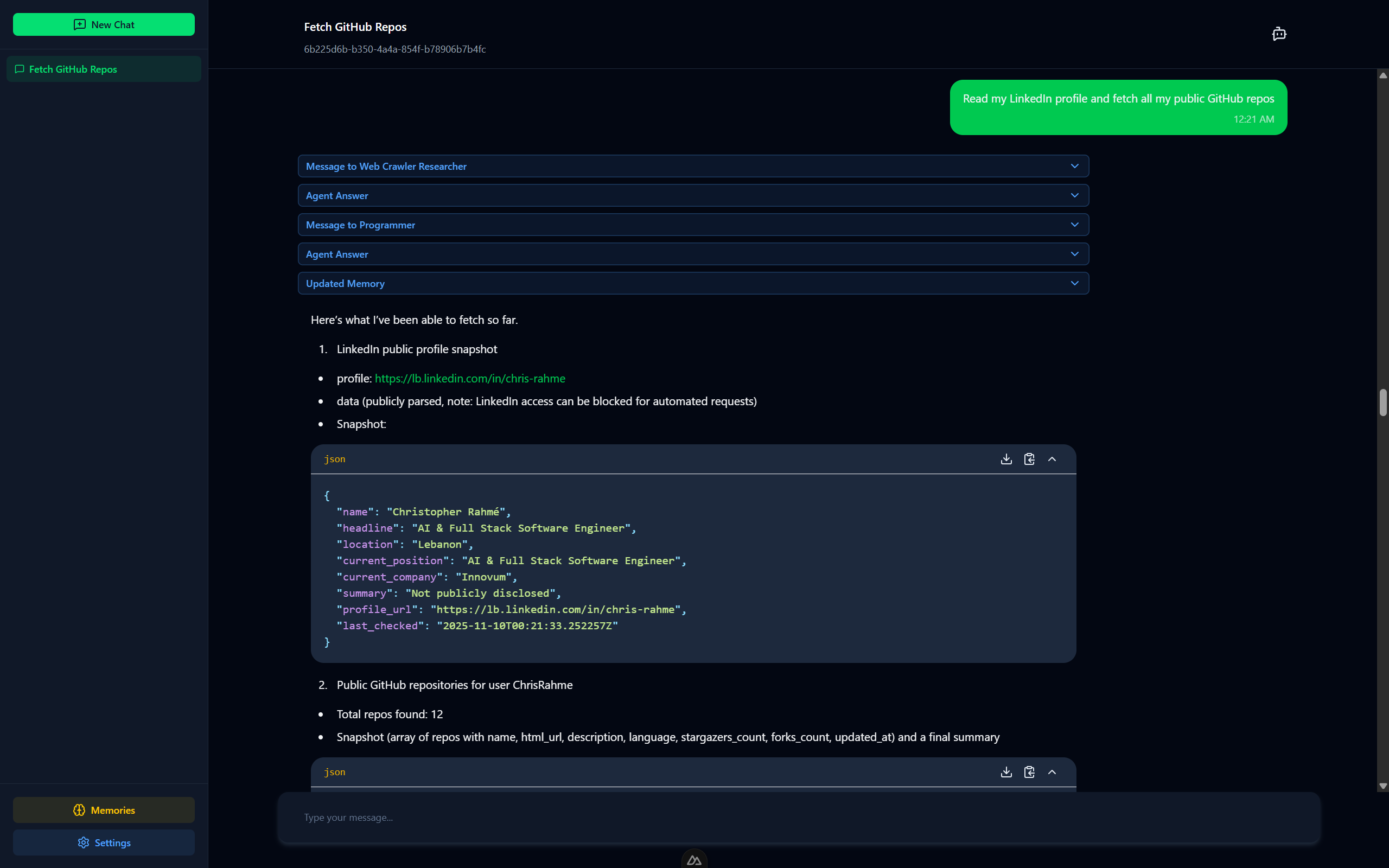Expand the first Agent Answer section
Image resolution: width=1389 pixels, height=868 pixels.
coord(693,195)
